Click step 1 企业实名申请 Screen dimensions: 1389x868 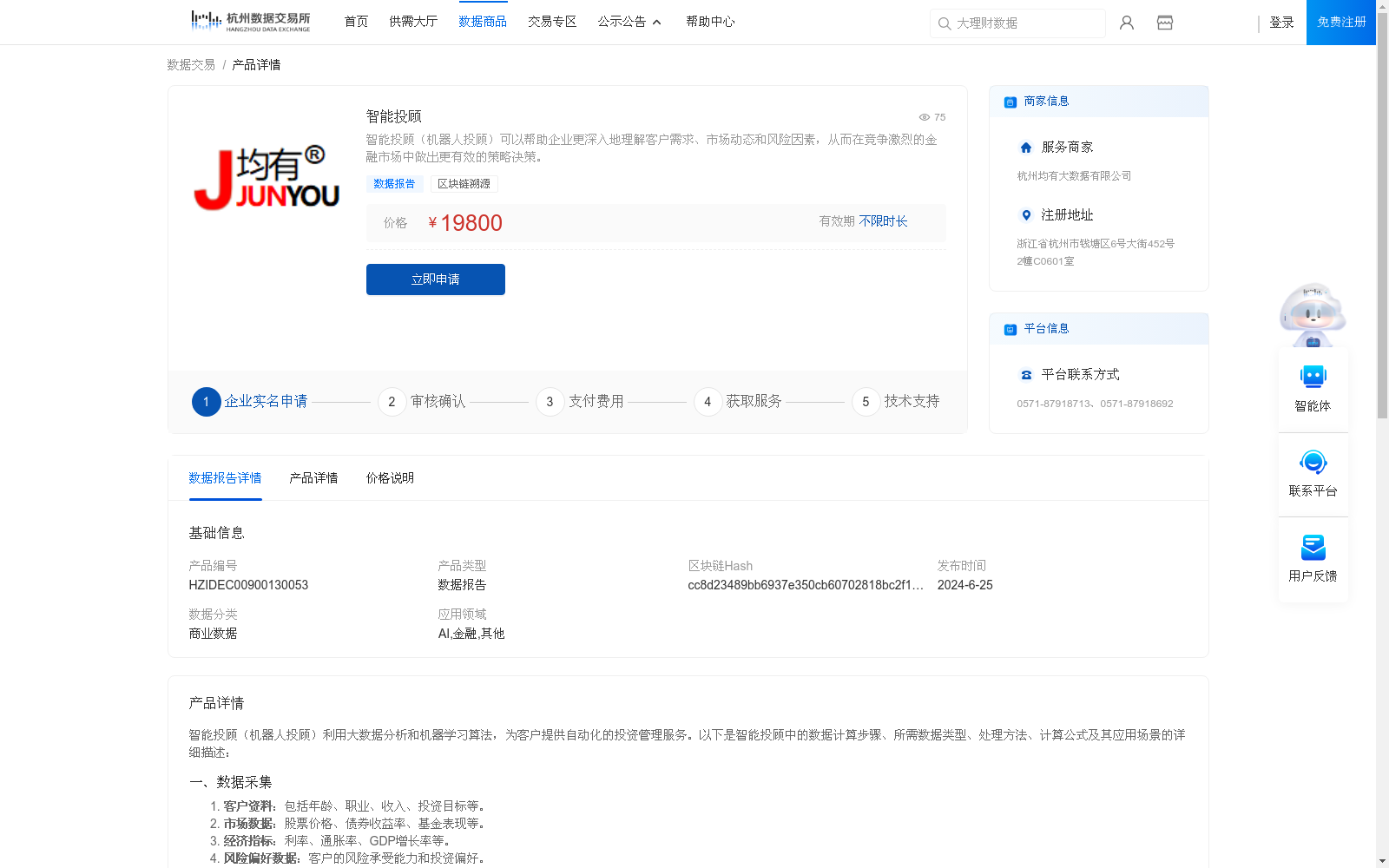click(x=250, y=402)
